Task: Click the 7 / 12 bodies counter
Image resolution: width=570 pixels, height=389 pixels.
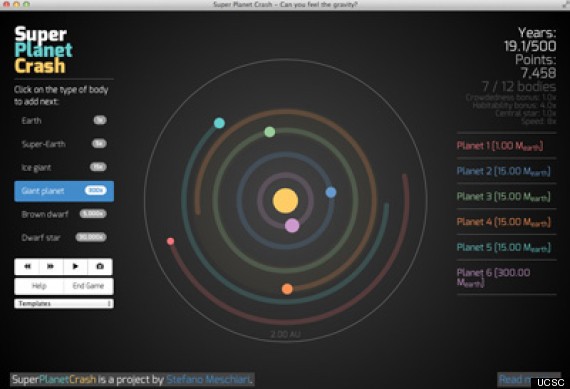Action: point(519,87)
